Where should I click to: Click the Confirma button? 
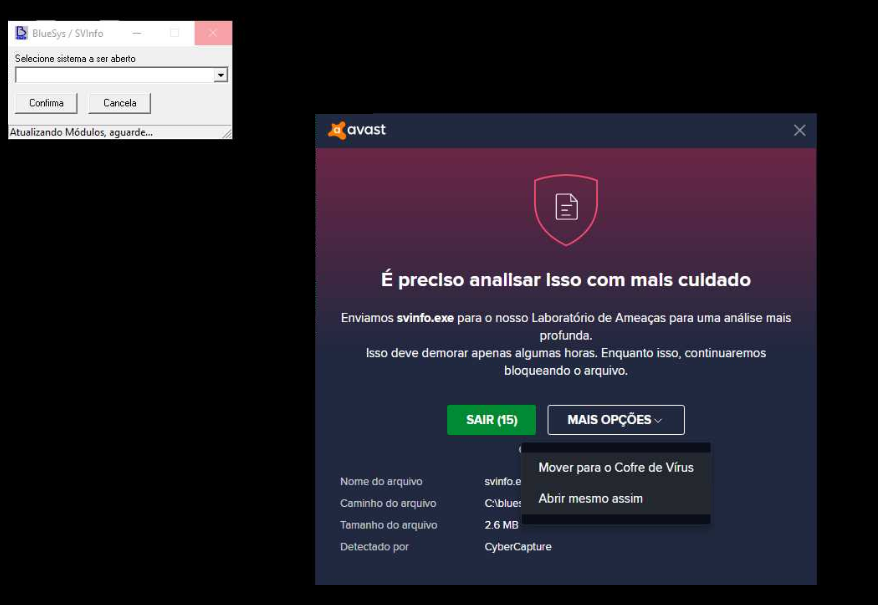[46, 103]
